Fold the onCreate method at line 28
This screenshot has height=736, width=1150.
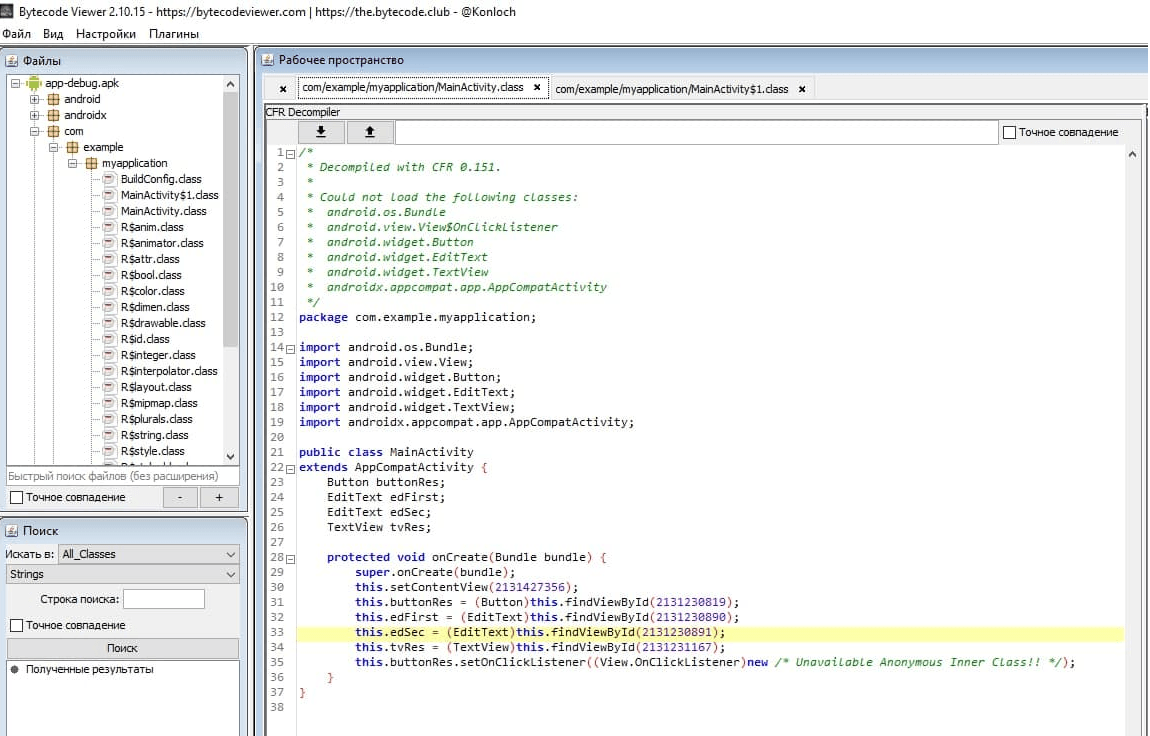[x=290, y=559]
